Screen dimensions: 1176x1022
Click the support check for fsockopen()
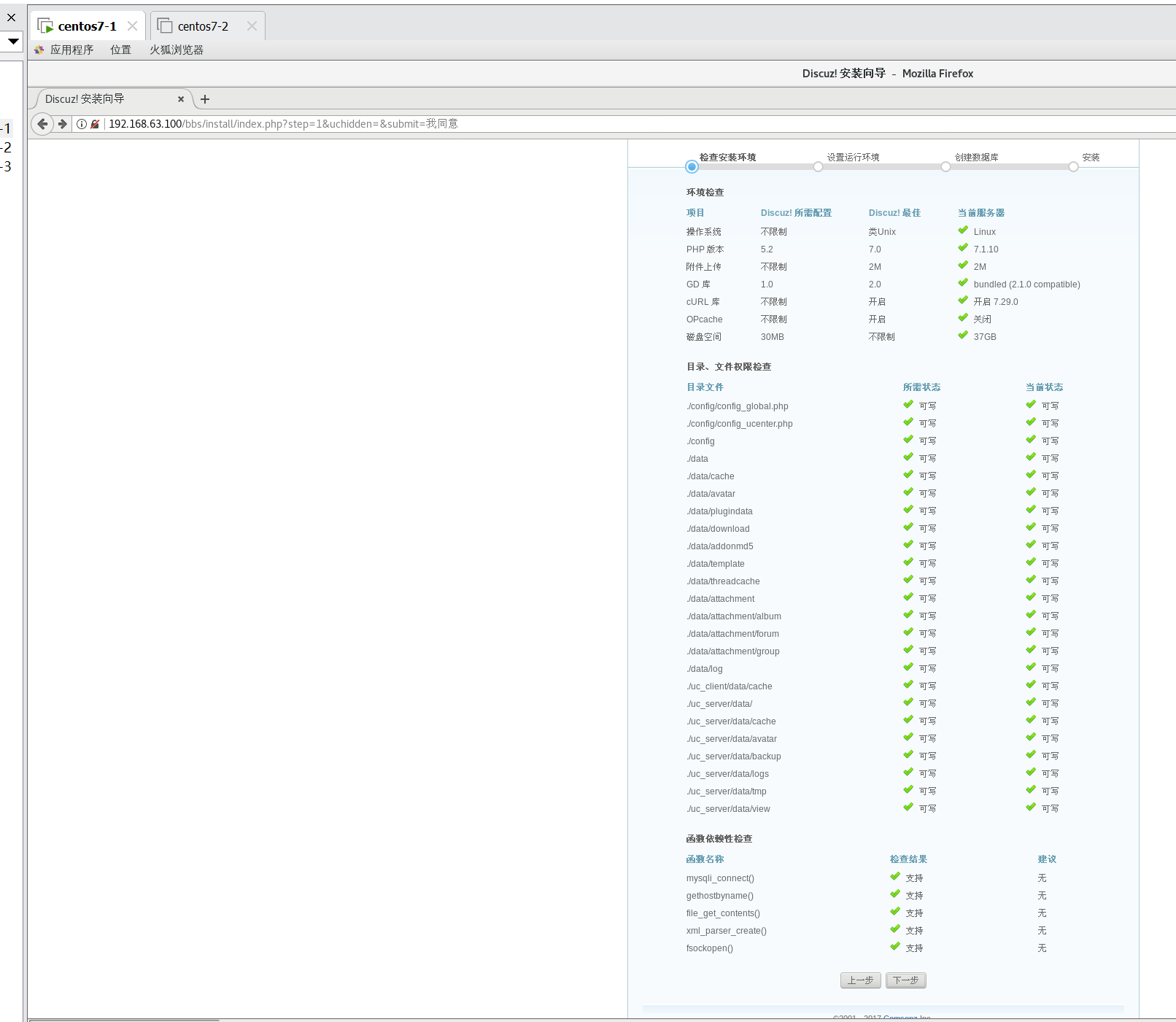click(x=895, y=947)
